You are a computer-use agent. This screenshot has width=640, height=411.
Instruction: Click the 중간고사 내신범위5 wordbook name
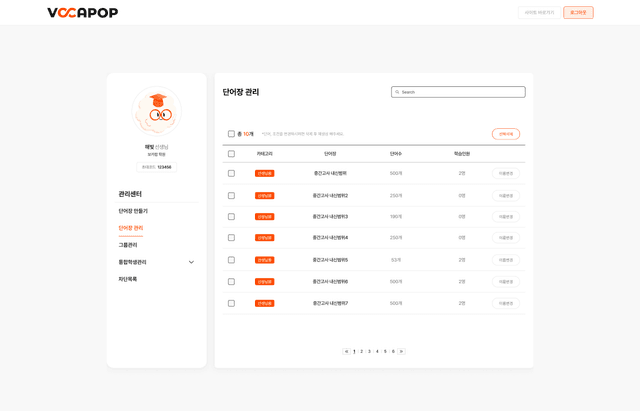[x=330, y=260]
